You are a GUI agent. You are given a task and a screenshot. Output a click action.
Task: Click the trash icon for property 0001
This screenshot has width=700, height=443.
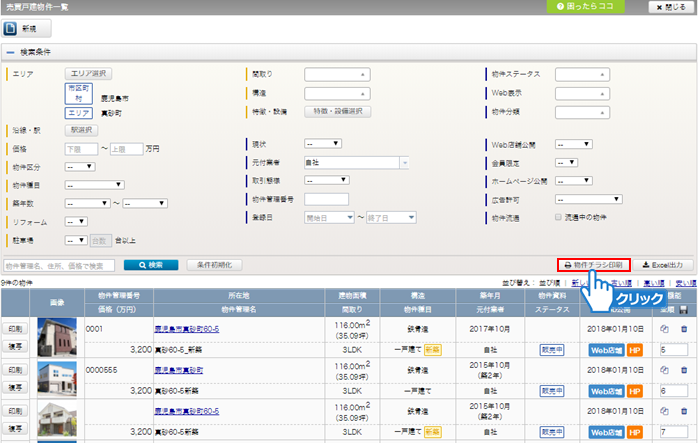click(684, 328)
